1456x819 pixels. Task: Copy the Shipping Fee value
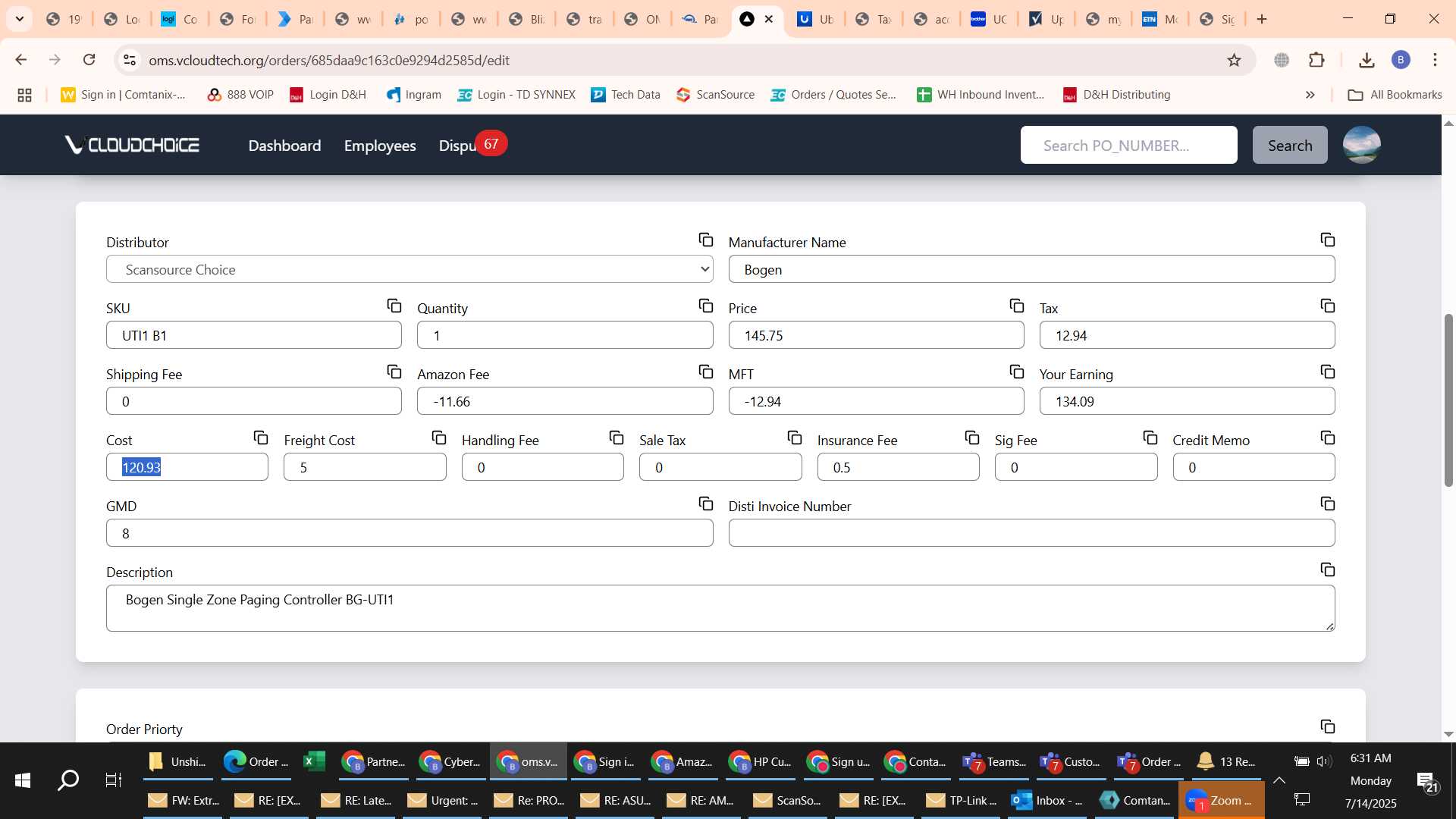click(x=394, y=372)
